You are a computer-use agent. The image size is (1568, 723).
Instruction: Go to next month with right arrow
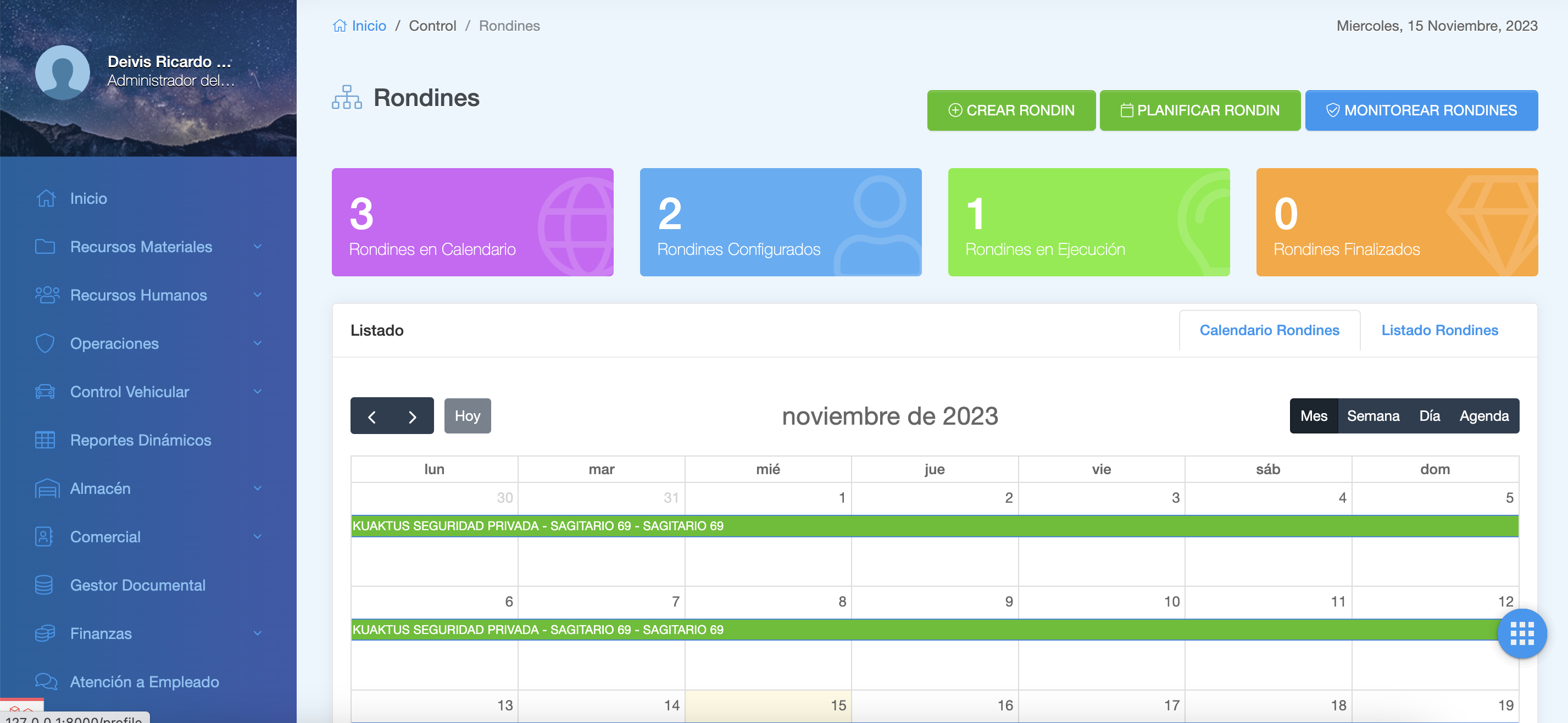pyautogui.click(x=413, y=416)
